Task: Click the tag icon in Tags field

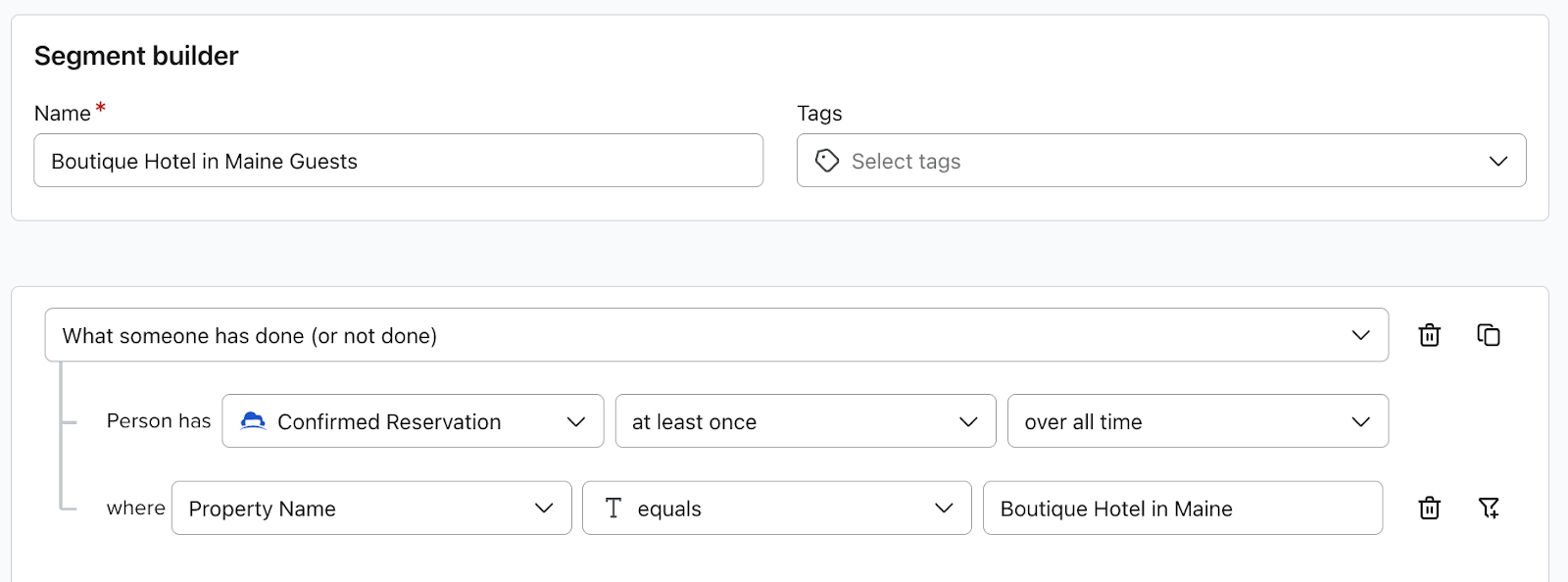Action: tap(827, 161)
